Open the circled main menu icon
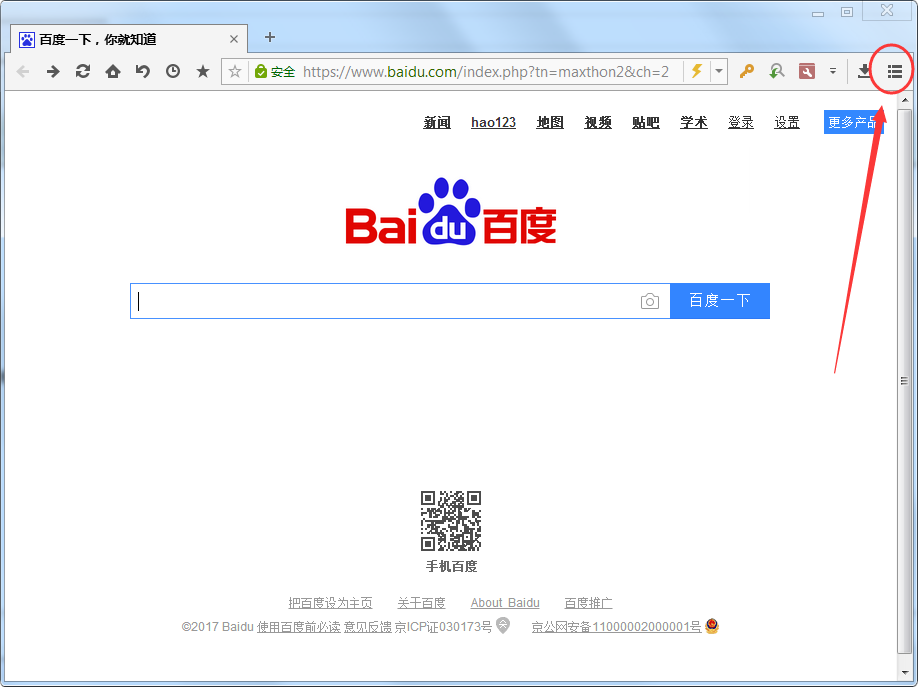Screen dimensions: 918x687 (x=895, y=71)
